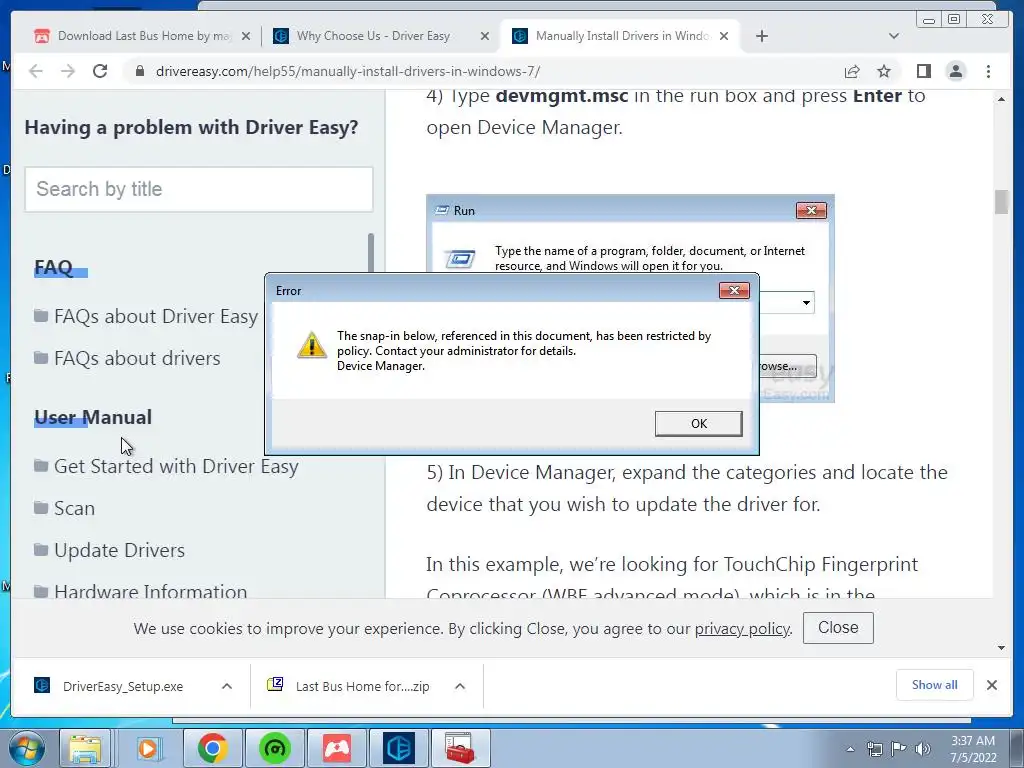1024x768 pixels.
Task: Click the page vertical scrollbar thumb
Action: pyautogui.click(x=1001, y=202)
